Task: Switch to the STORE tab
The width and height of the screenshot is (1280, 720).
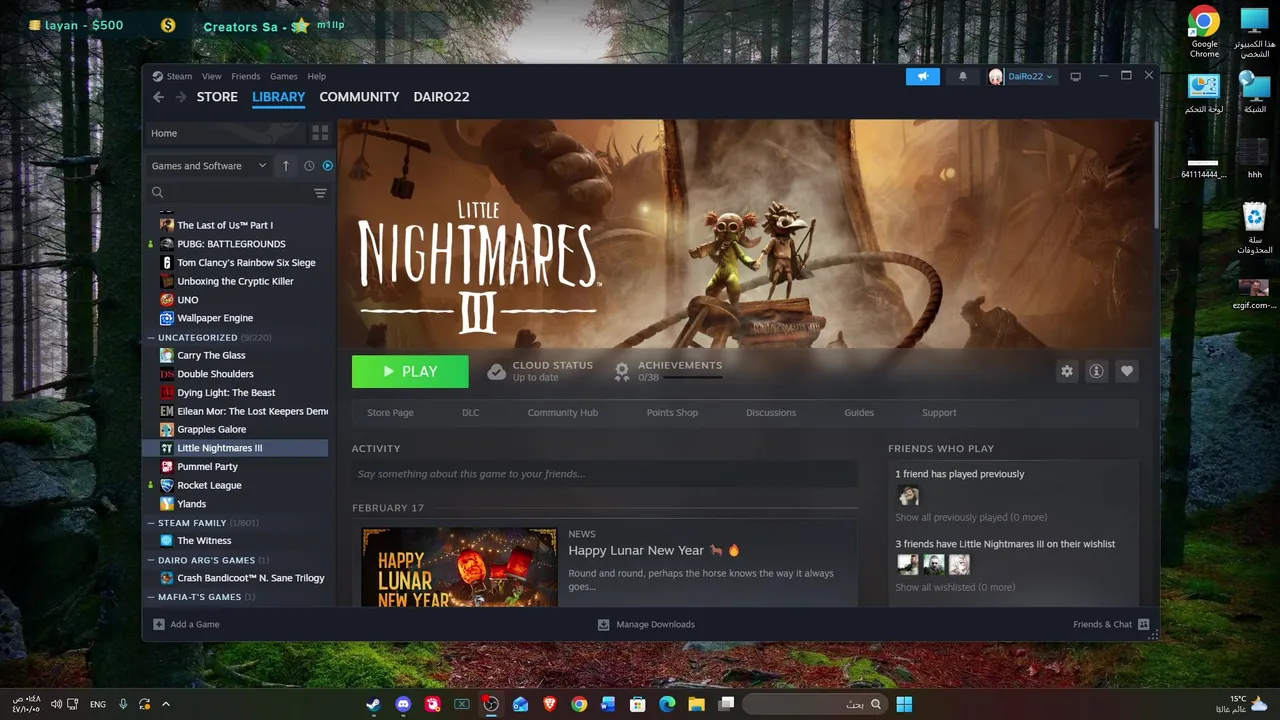Action: (217, 97)
